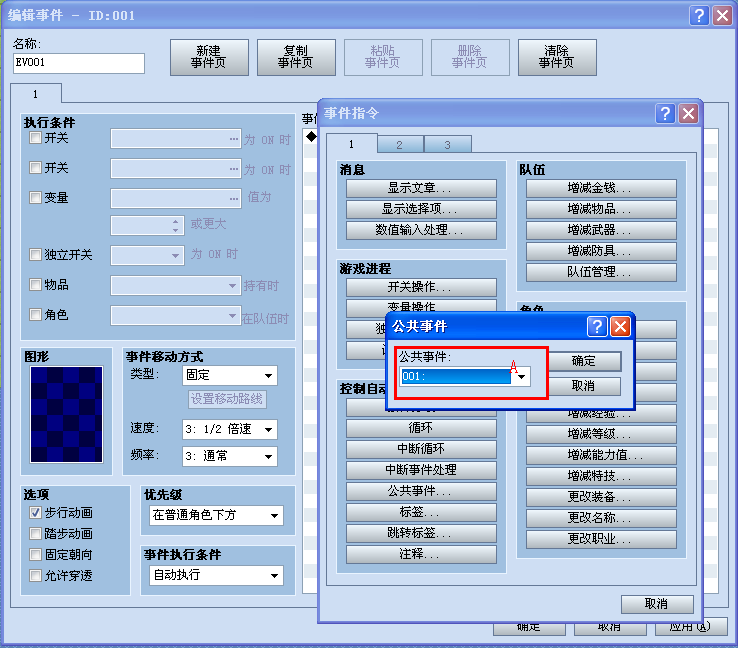This screenshot has width=738, height=648.
Task: Select tab 1 in 事件指令
Action: (x=352, y=144)
